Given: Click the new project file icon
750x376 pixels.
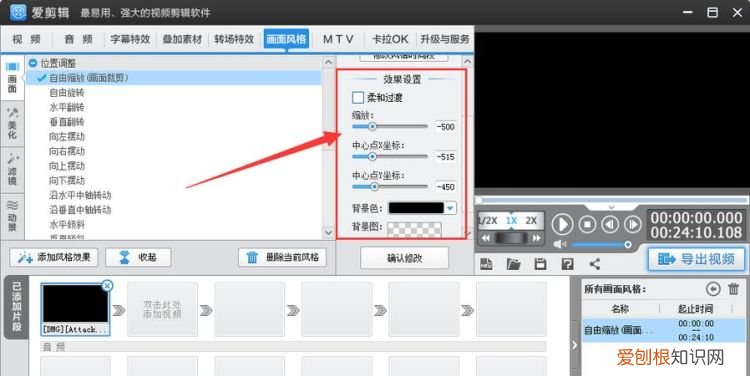Looking at the screenshot, I should (x=486, y=264).
